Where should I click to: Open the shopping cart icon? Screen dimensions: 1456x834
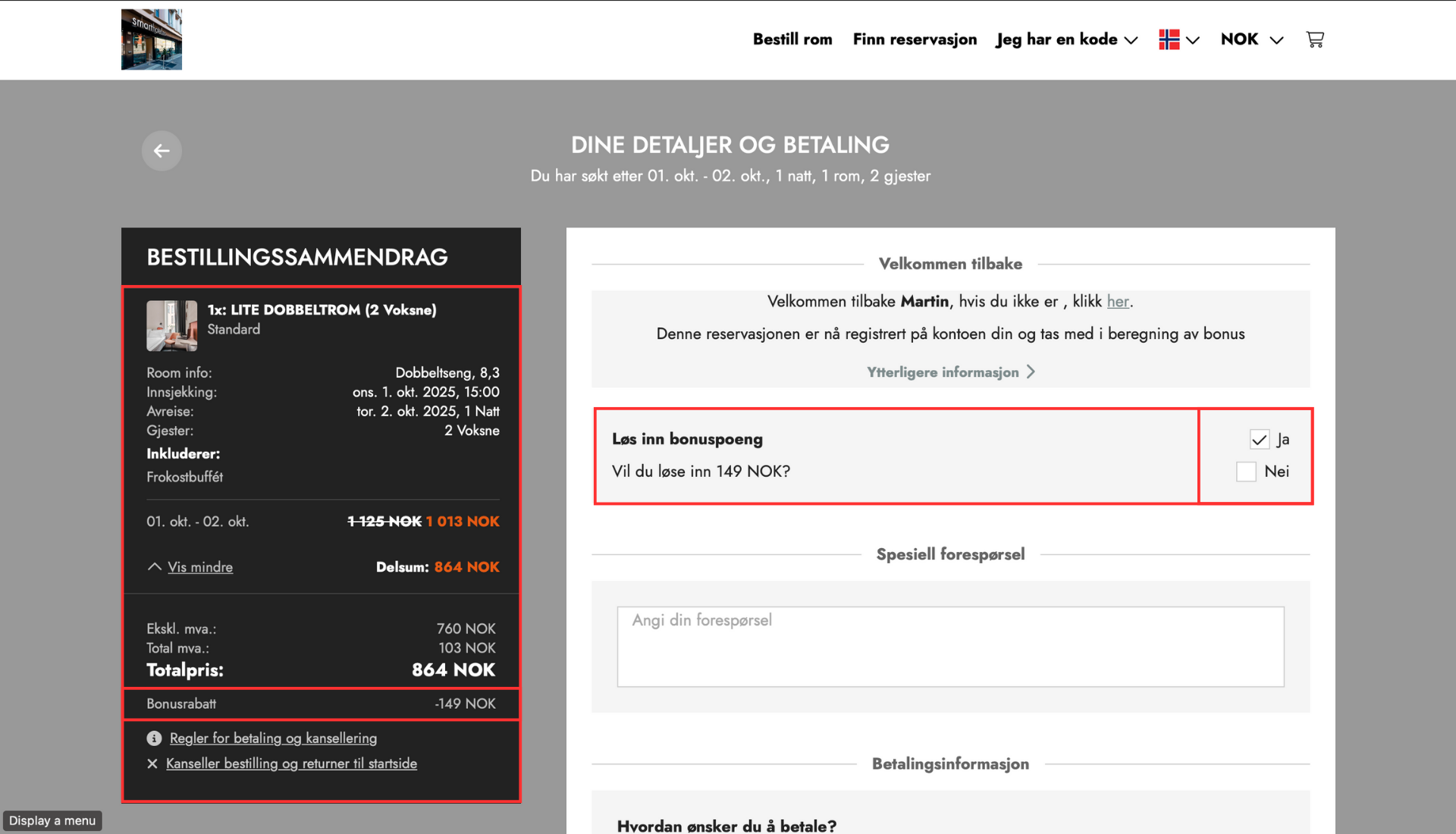(1315, 39)
